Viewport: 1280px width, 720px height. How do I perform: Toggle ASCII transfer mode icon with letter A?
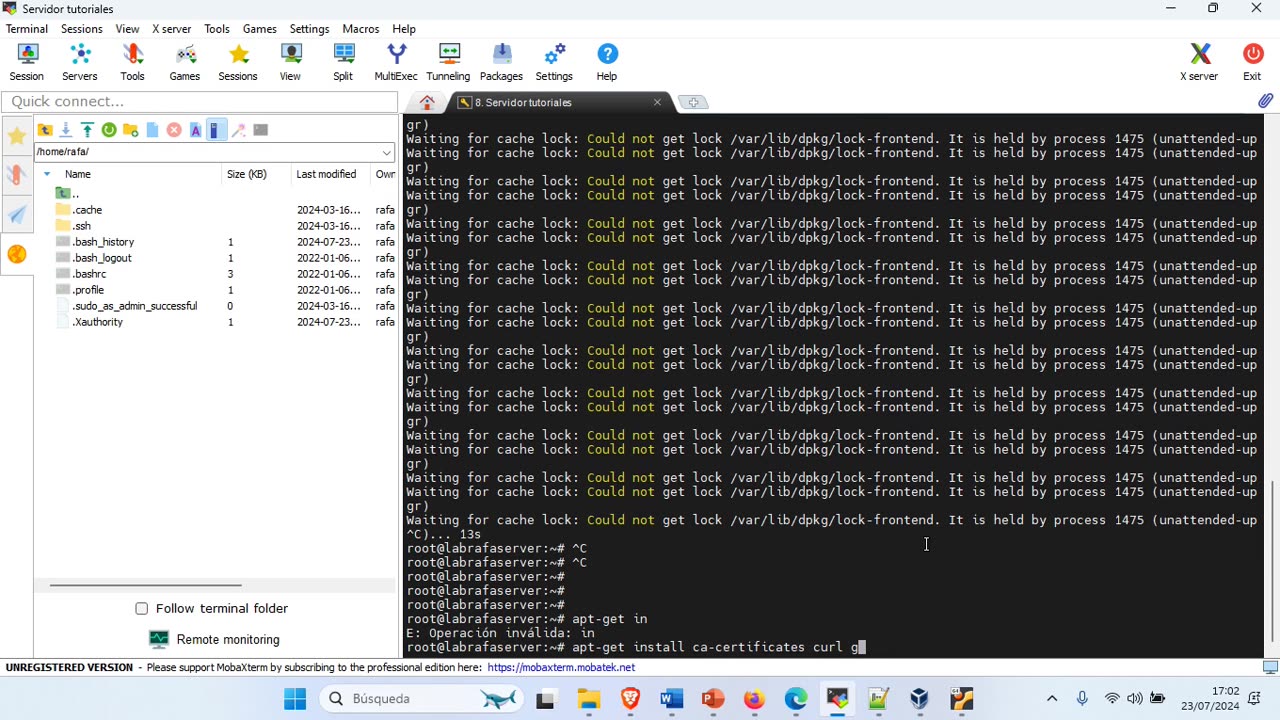[x=196, y=130]
